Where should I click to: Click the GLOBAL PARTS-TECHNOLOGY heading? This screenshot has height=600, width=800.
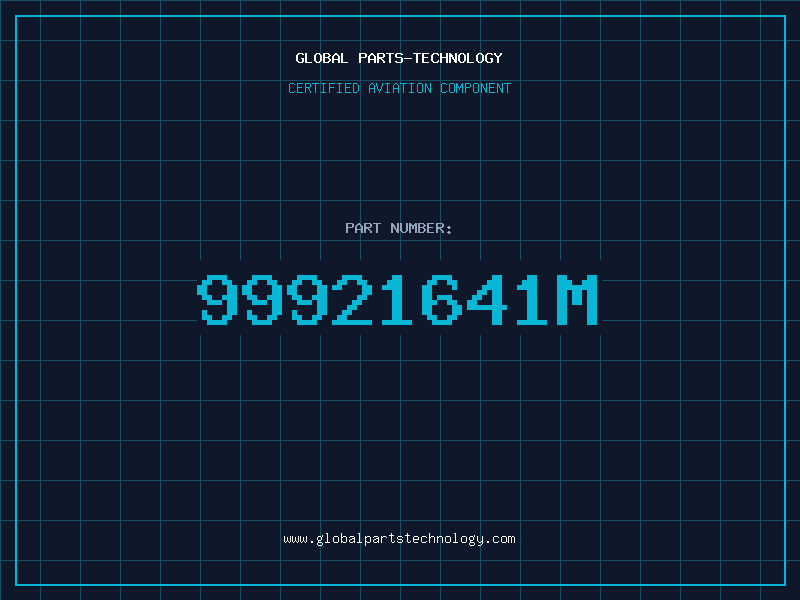pos(399,58)
